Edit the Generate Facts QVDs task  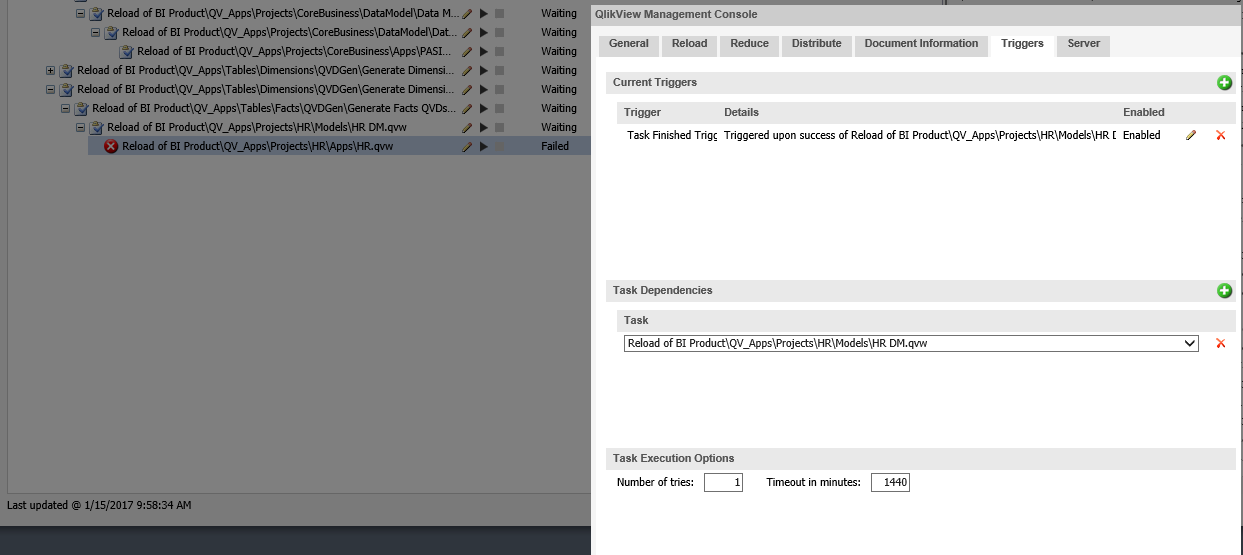467,108
